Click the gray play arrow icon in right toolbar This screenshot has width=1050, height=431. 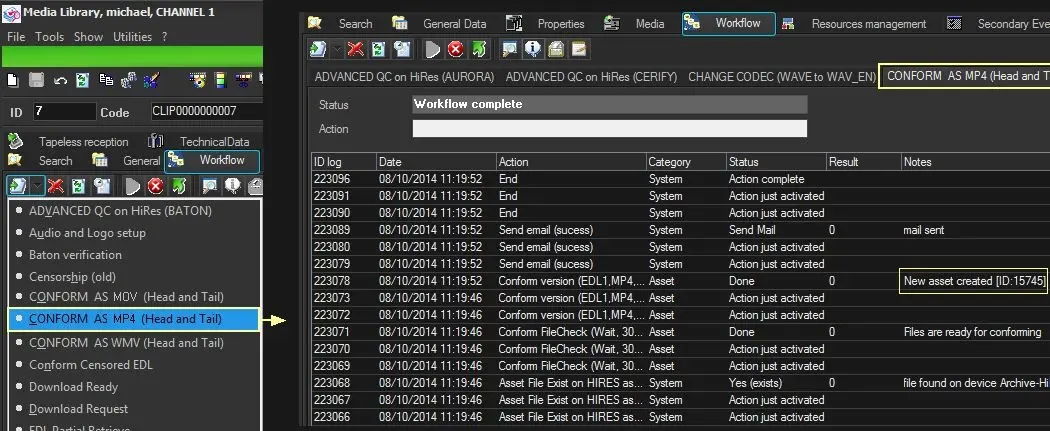tap(433, 49)
